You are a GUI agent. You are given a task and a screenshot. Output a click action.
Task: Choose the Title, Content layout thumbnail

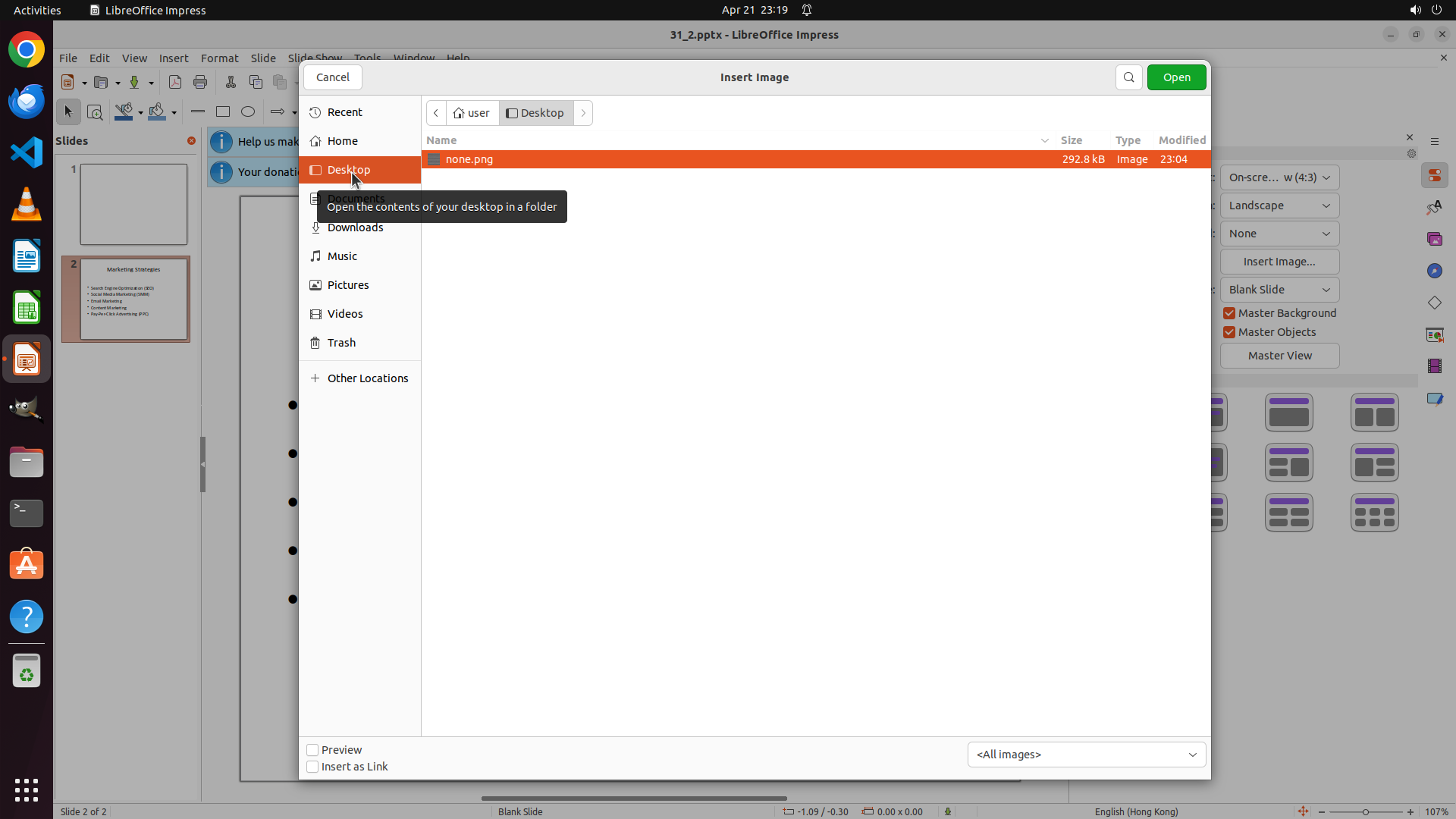(x=1288, y=413)
